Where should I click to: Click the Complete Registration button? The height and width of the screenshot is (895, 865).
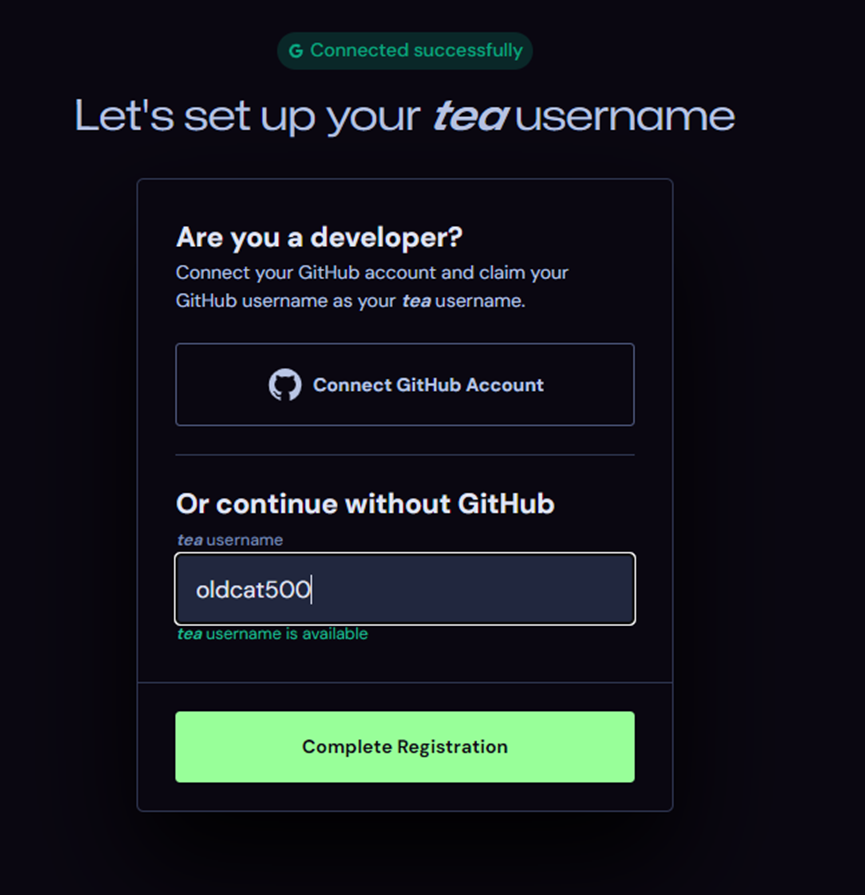click(405, 747)
